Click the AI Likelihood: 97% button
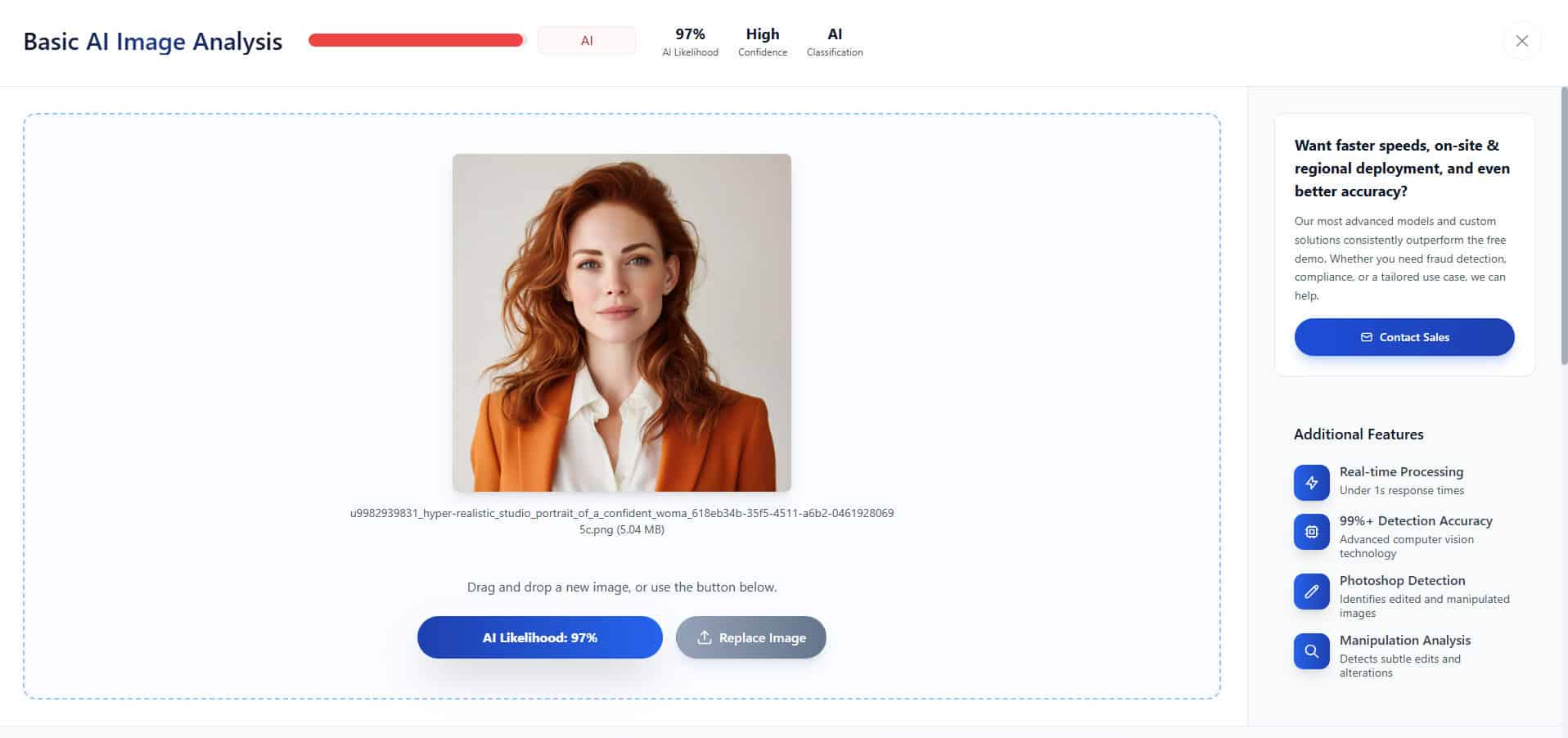The width and height of the screenshot is (1568, 738). (x=539, y=637)
